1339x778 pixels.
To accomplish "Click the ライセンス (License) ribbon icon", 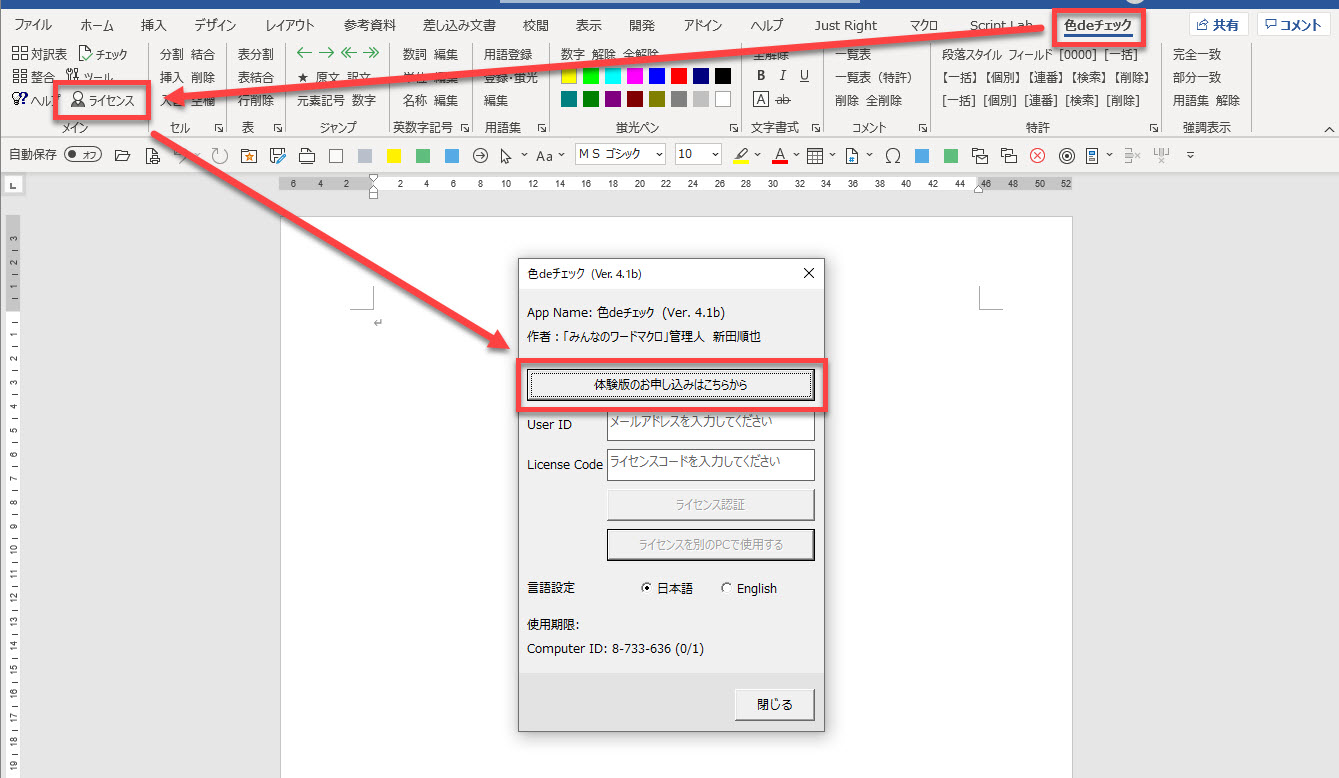I will tap(102, 101).
